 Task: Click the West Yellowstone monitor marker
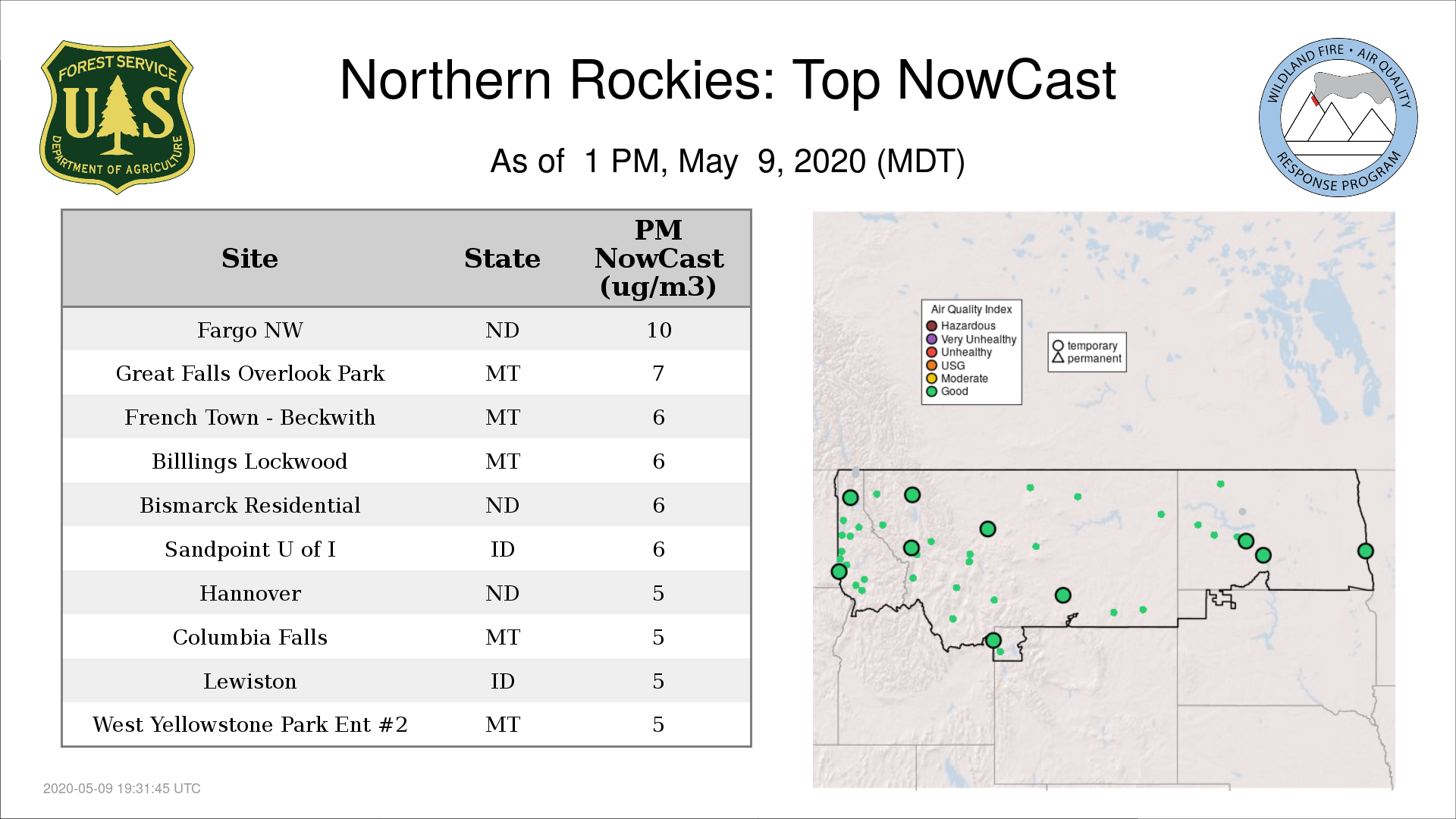[x=993, y=641]
